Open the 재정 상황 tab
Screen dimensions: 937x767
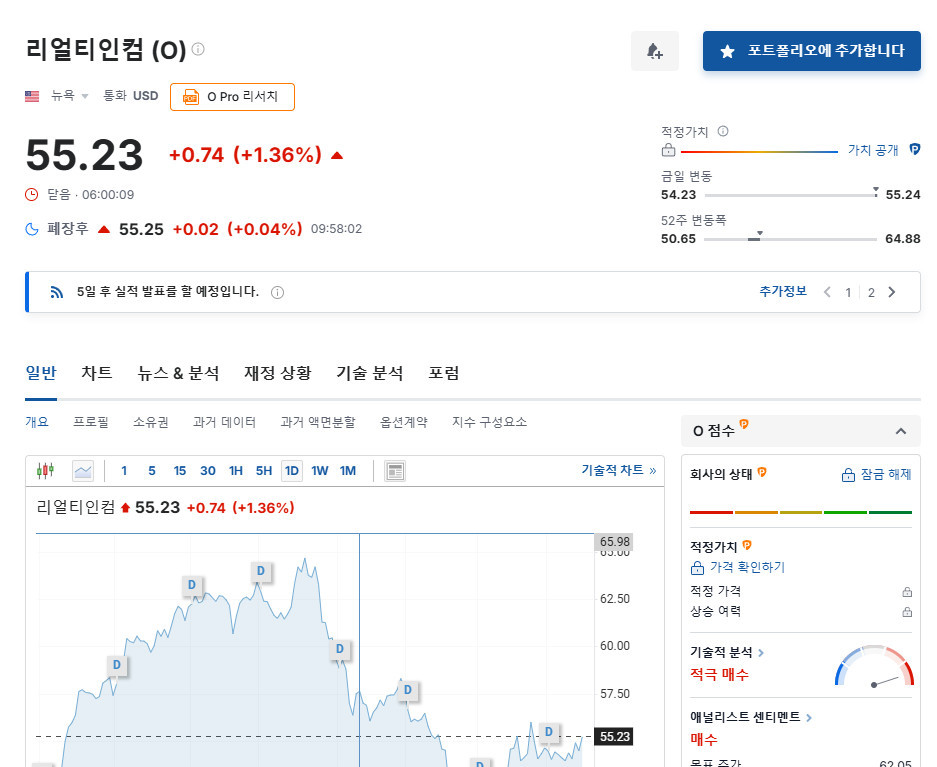277,373
